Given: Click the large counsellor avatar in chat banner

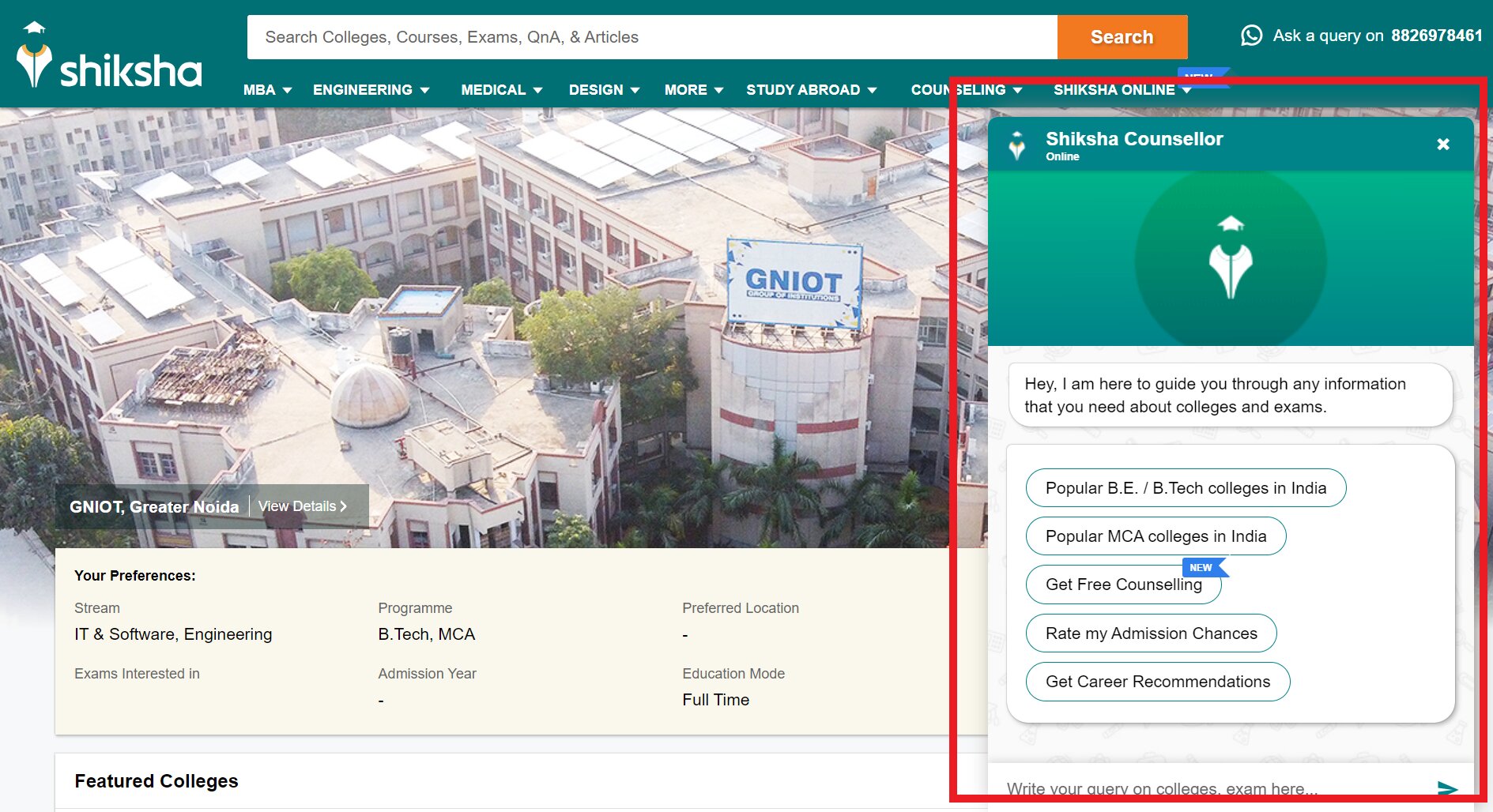Looking at the screenshot, I should pyautogui.click(x=1230, y=258).
